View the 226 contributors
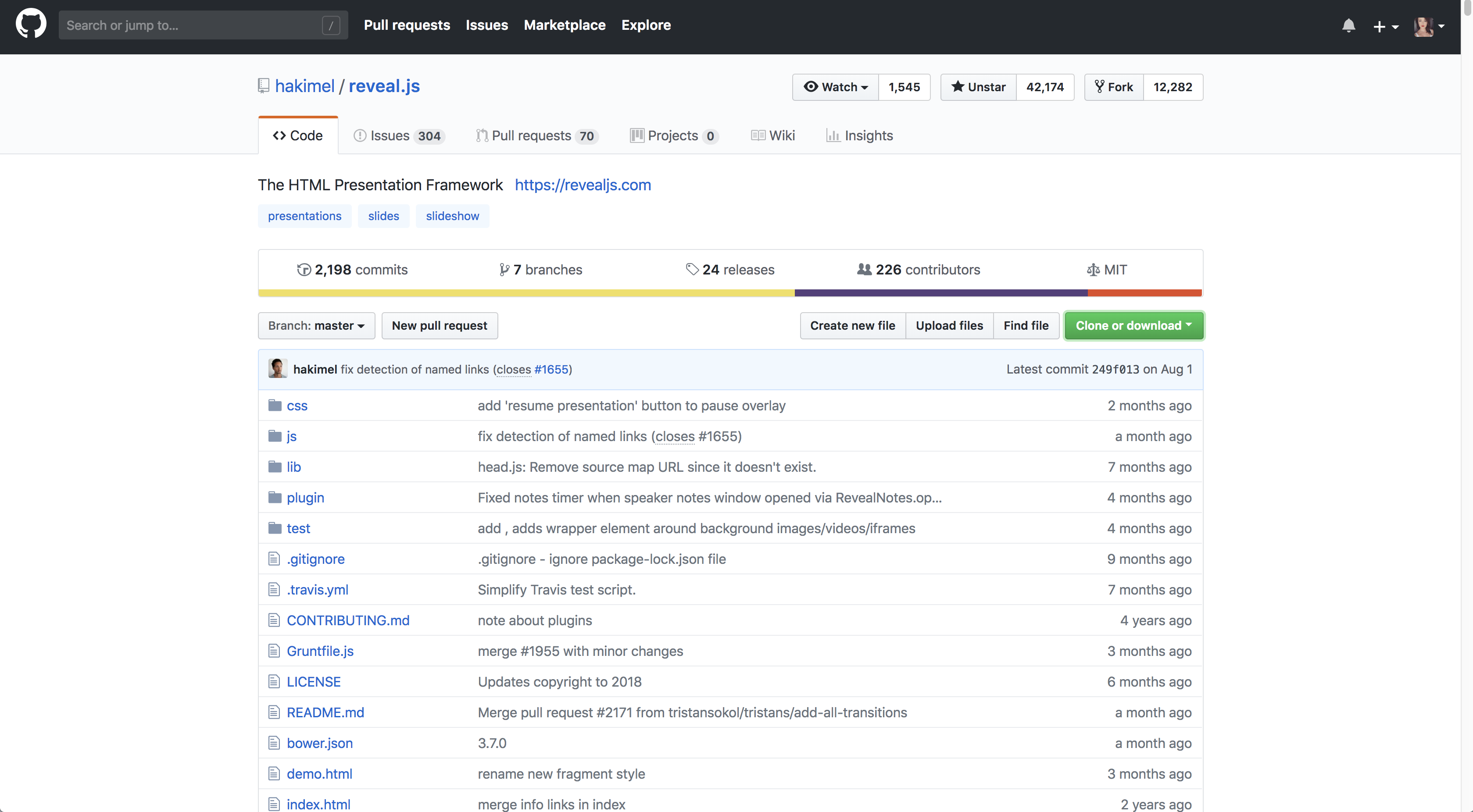The image size is (1473, 812). (x=919, y=270)
